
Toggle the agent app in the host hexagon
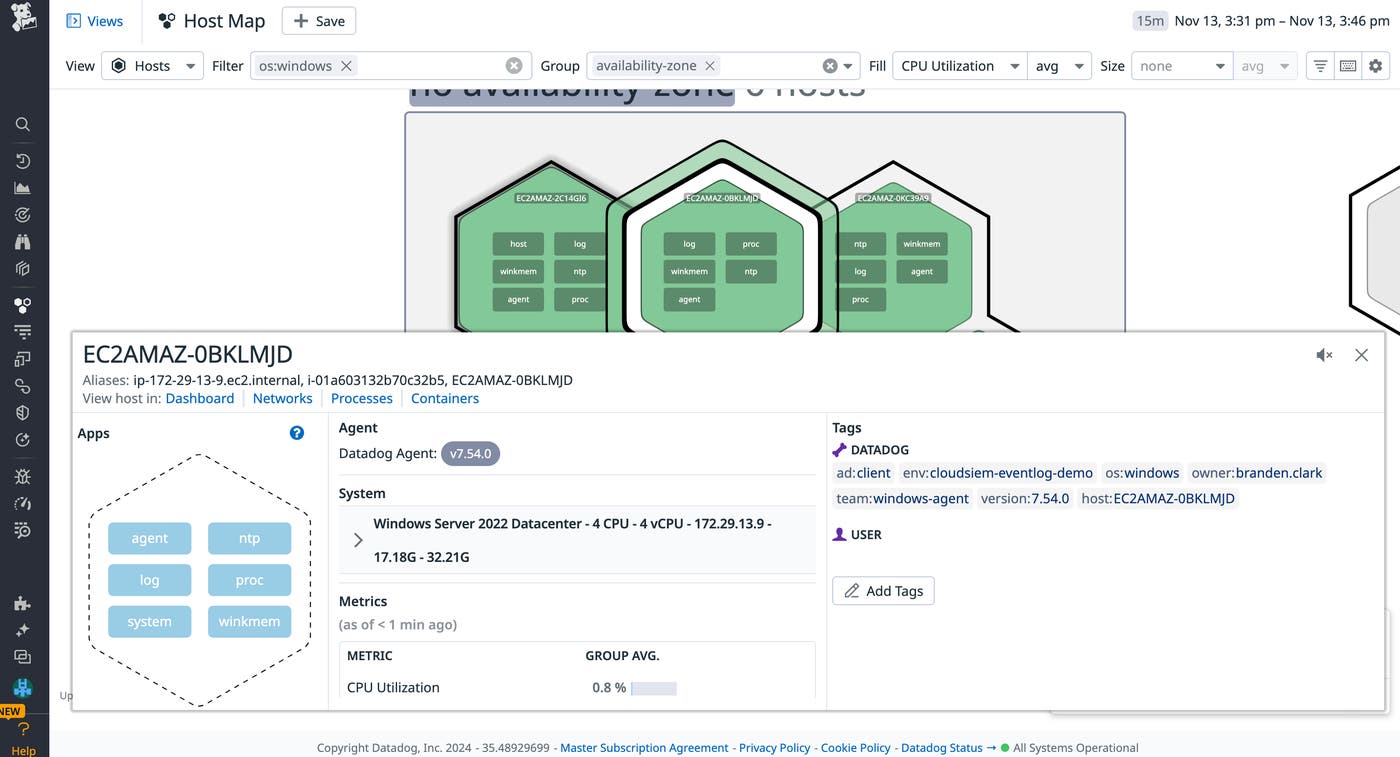tap(149, 538)
